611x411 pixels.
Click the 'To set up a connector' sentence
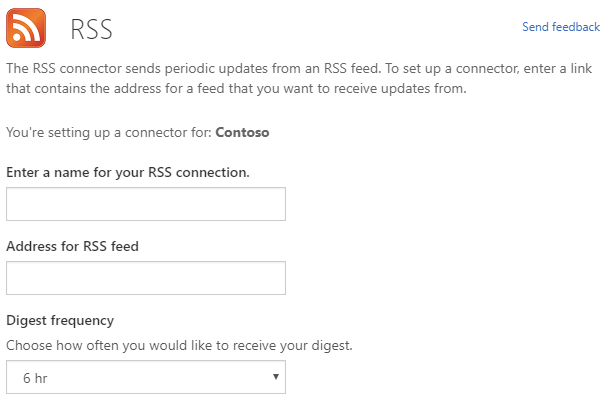(489, 69)
